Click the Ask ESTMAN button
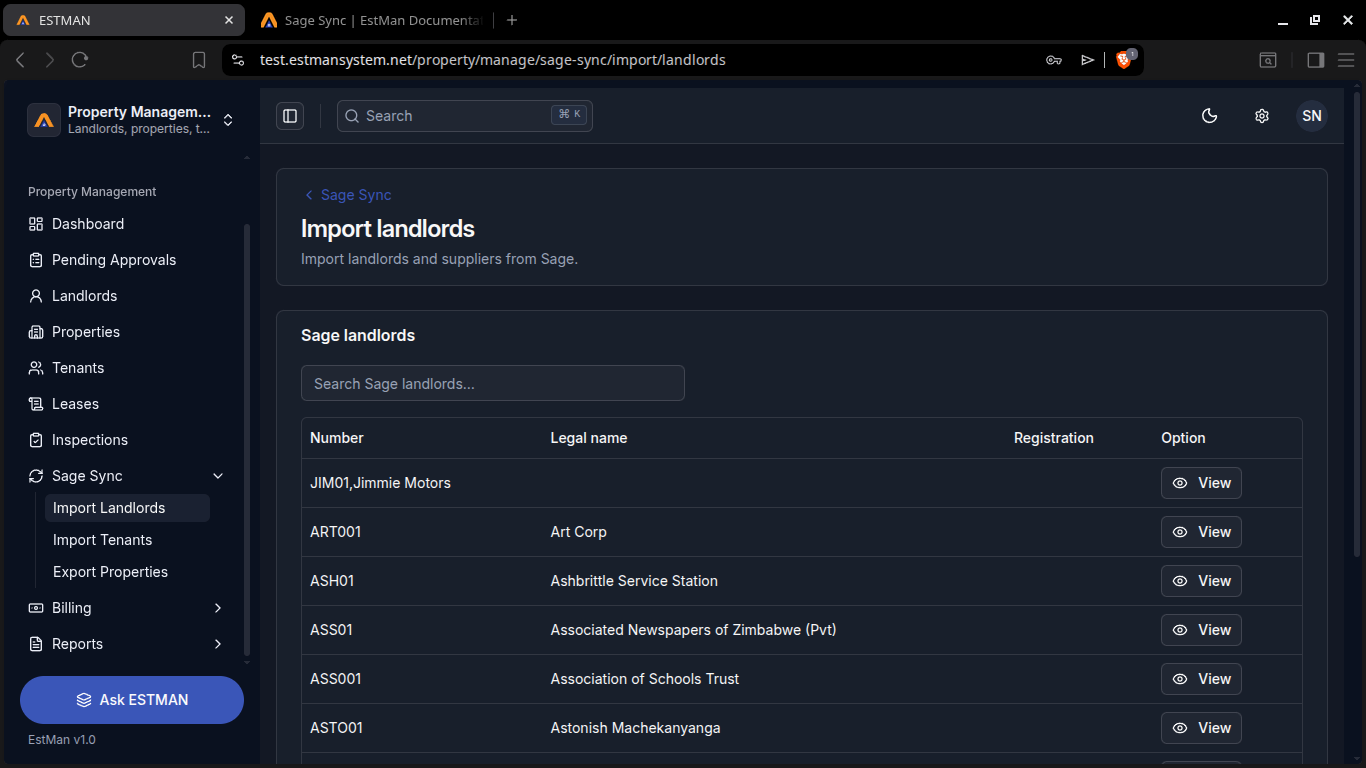This screenshot has height=768, width=1366. click(132, 700)
